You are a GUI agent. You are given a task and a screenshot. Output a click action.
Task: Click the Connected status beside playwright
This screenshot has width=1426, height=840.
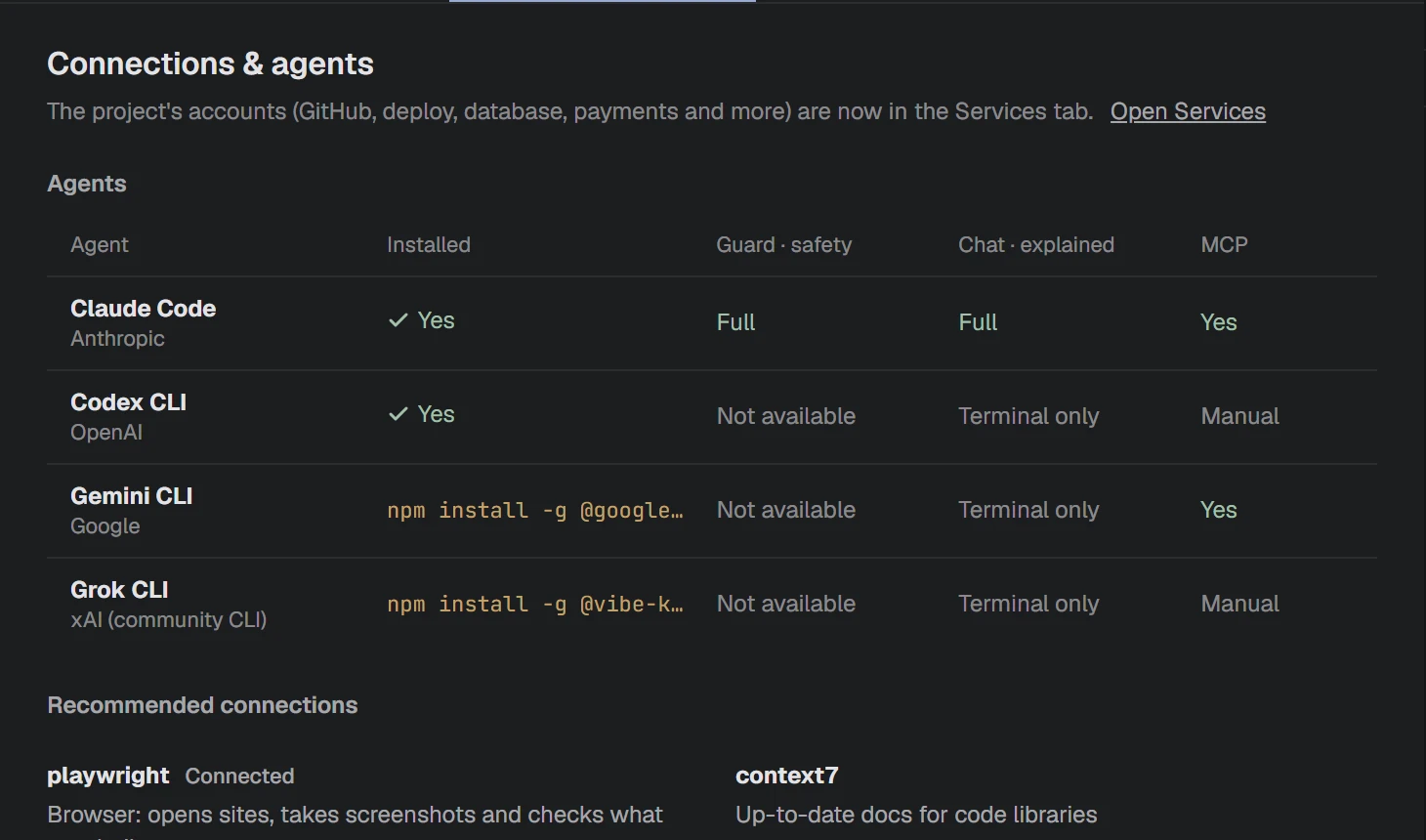coord(240,777)
